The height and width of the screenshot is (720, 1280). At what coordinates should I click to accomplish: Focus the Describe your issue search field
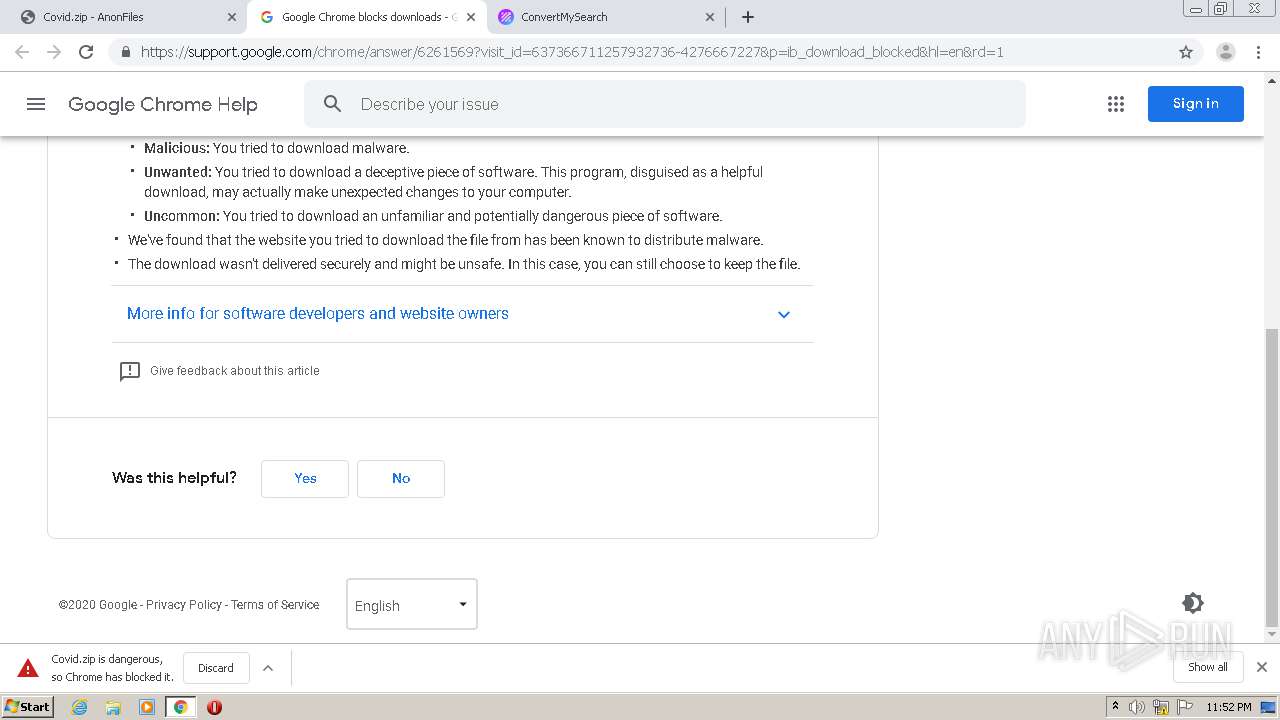pyautogui.click(x=665, y=104)
